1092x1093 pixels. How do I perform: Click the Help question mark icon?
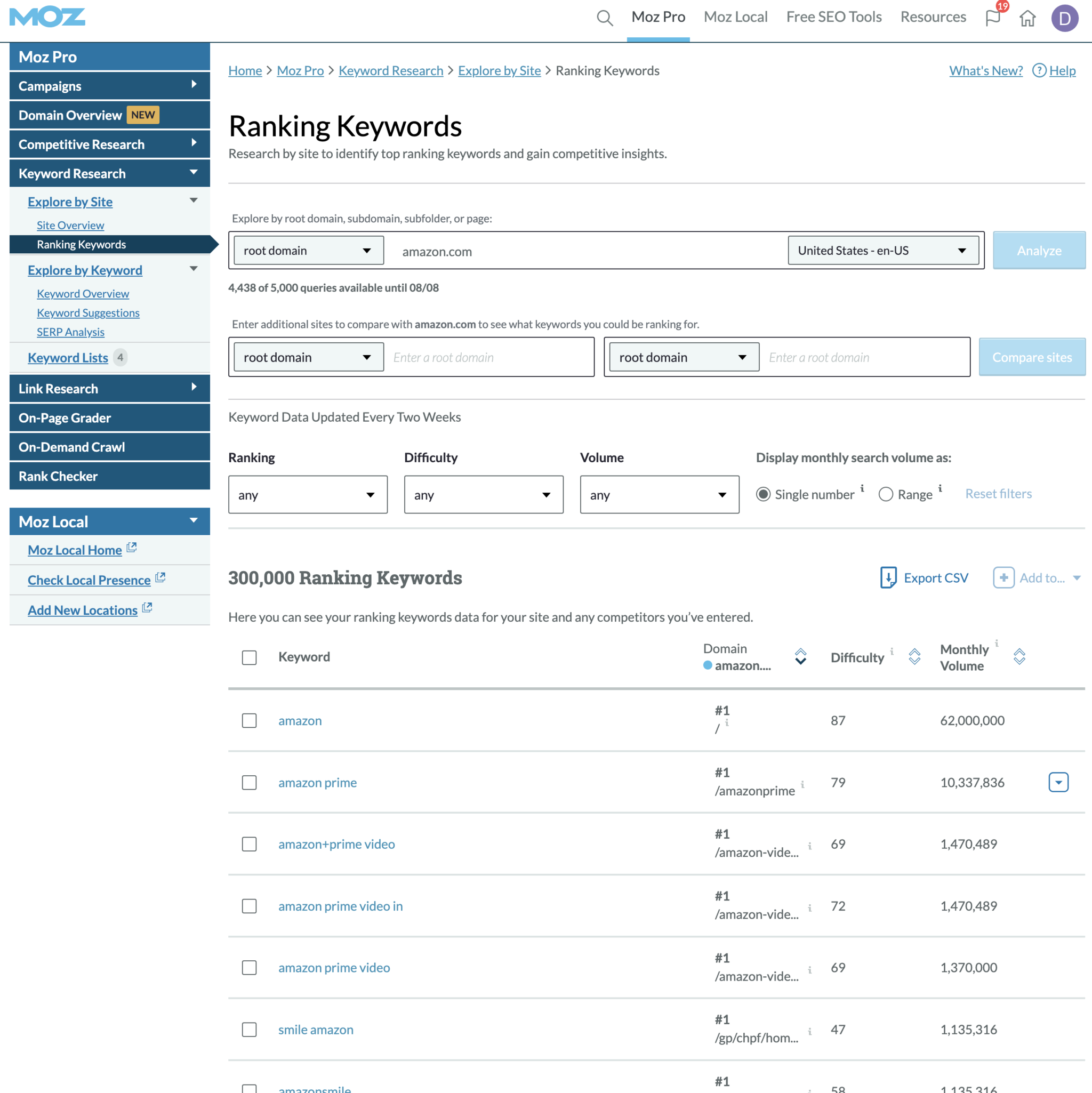click(1039, 71)
